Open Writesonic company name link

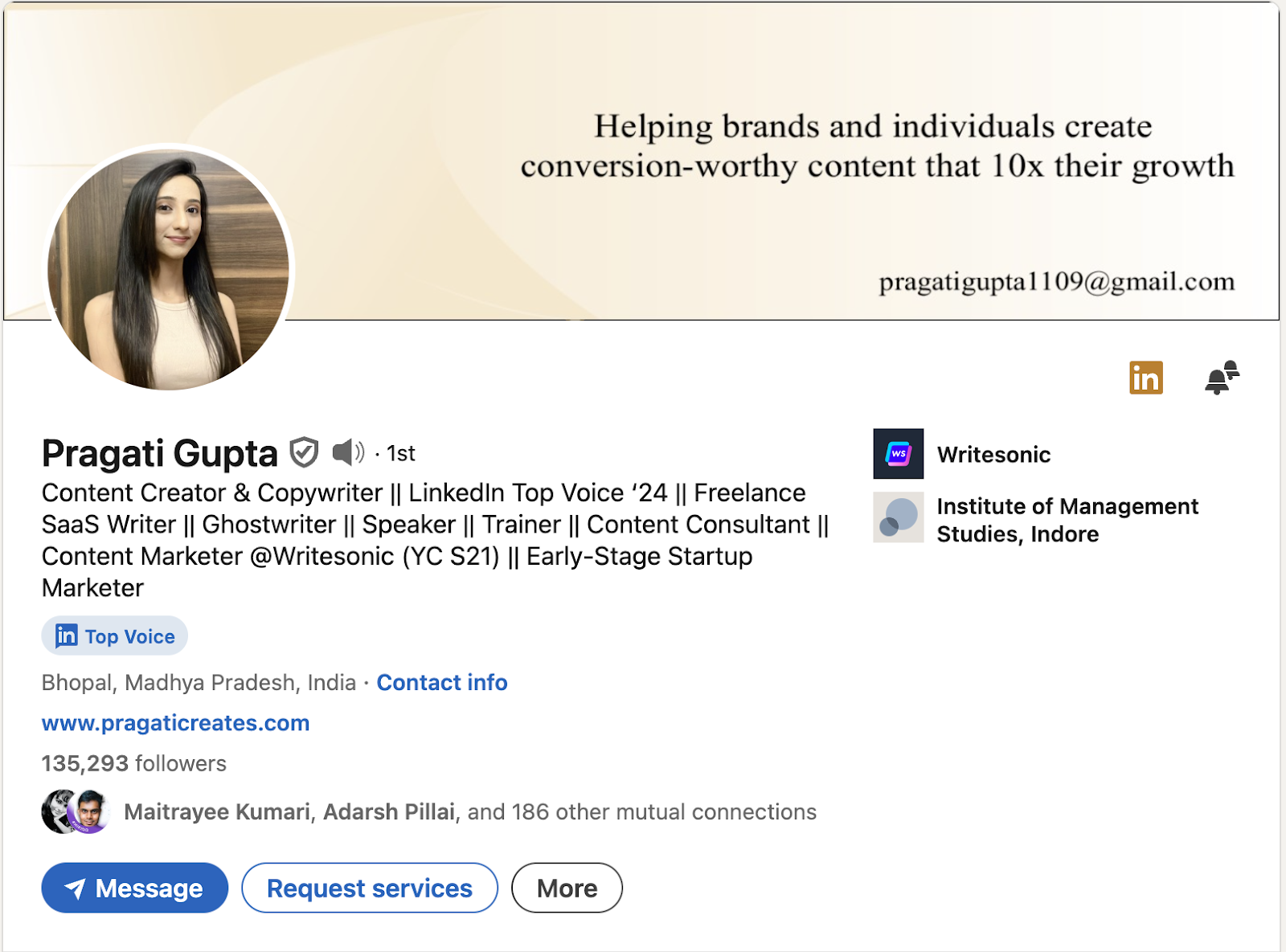[993, 455]
